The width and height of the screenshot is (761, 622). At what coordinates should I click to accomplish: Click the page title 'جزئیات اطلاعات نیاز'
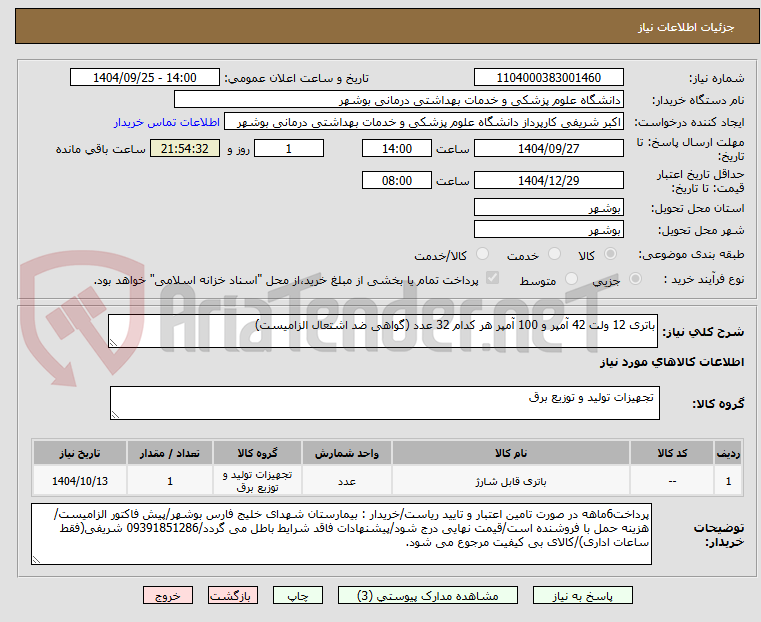[x=686, y=27]
